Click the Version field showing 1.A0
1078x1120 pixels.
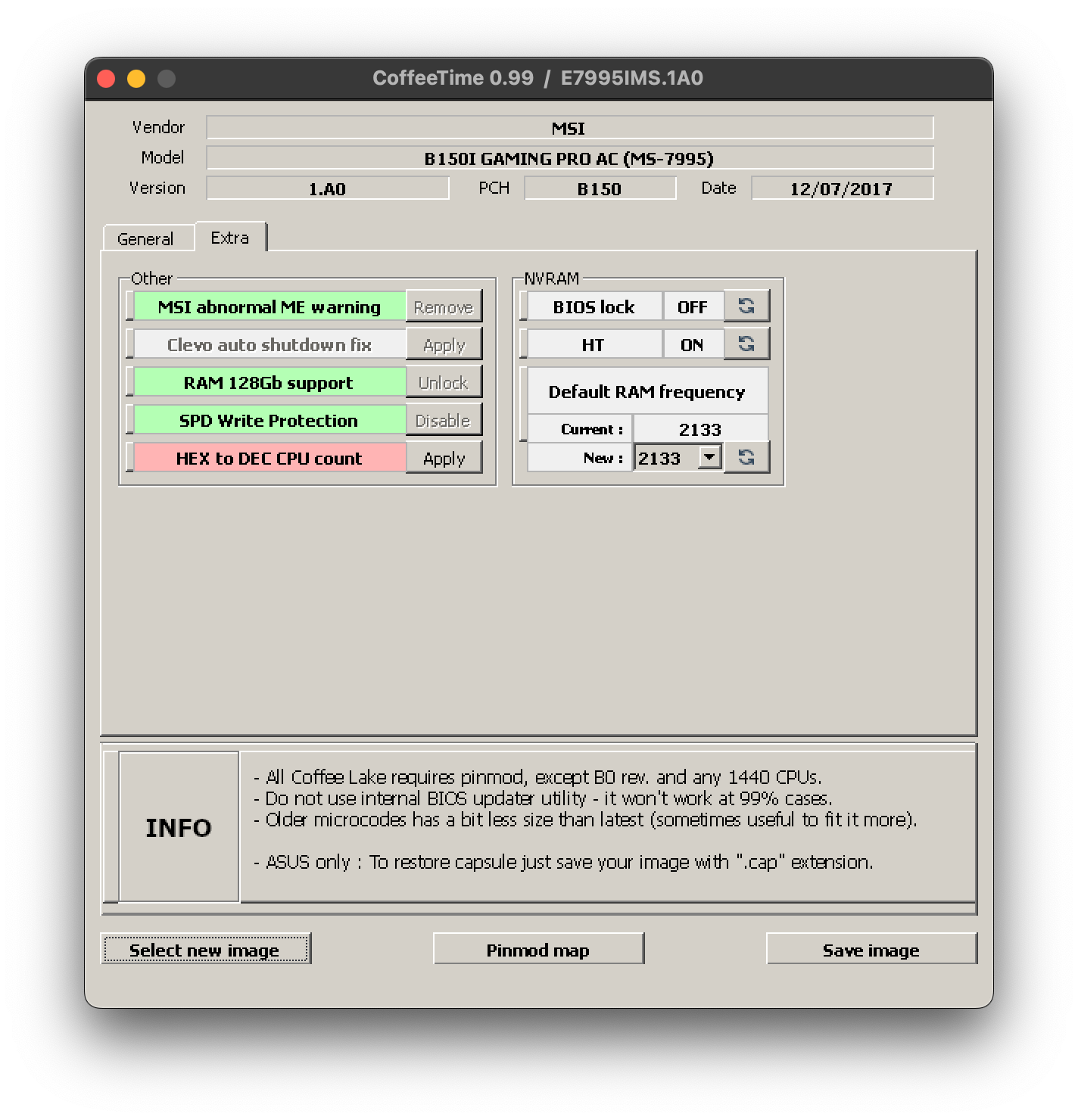point(328,188)
